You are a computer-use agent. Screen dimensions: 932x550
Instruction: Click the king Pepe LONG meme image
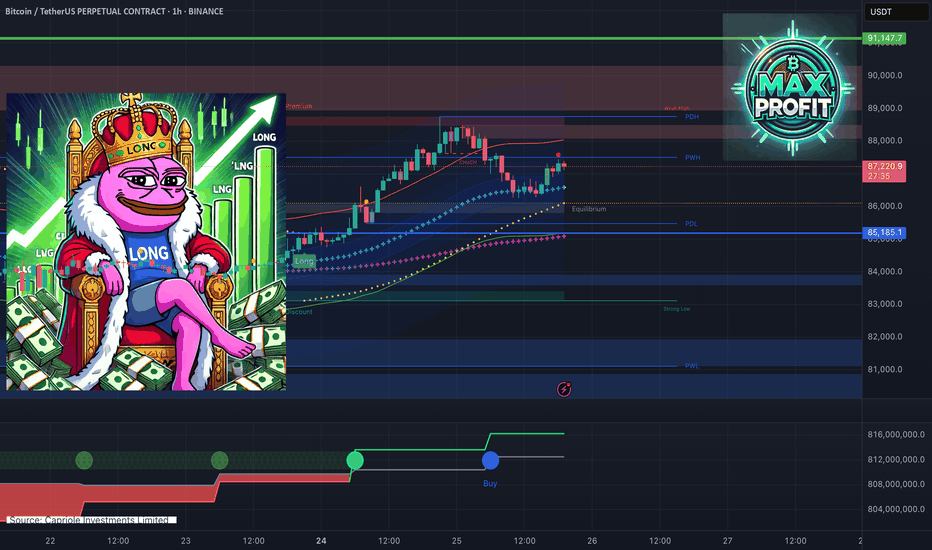tap(146, 241)
